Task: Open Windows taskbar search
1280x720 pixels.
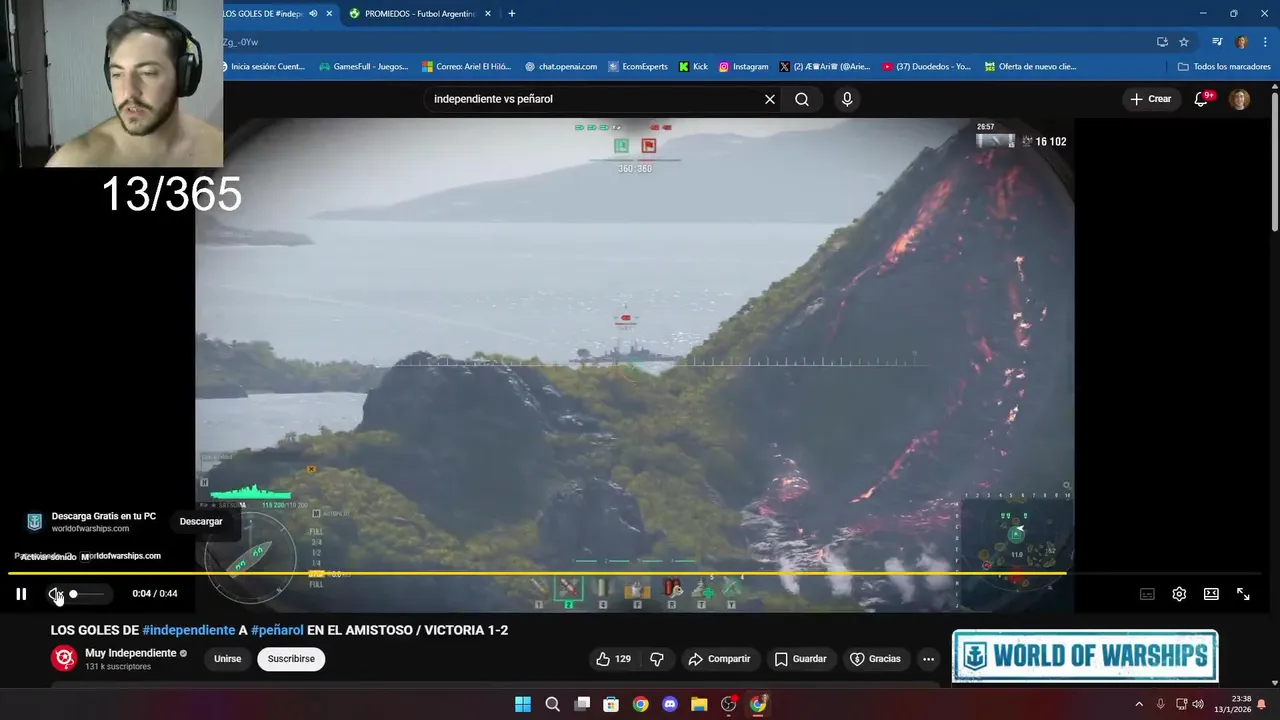Action: (x=552, y=704)
